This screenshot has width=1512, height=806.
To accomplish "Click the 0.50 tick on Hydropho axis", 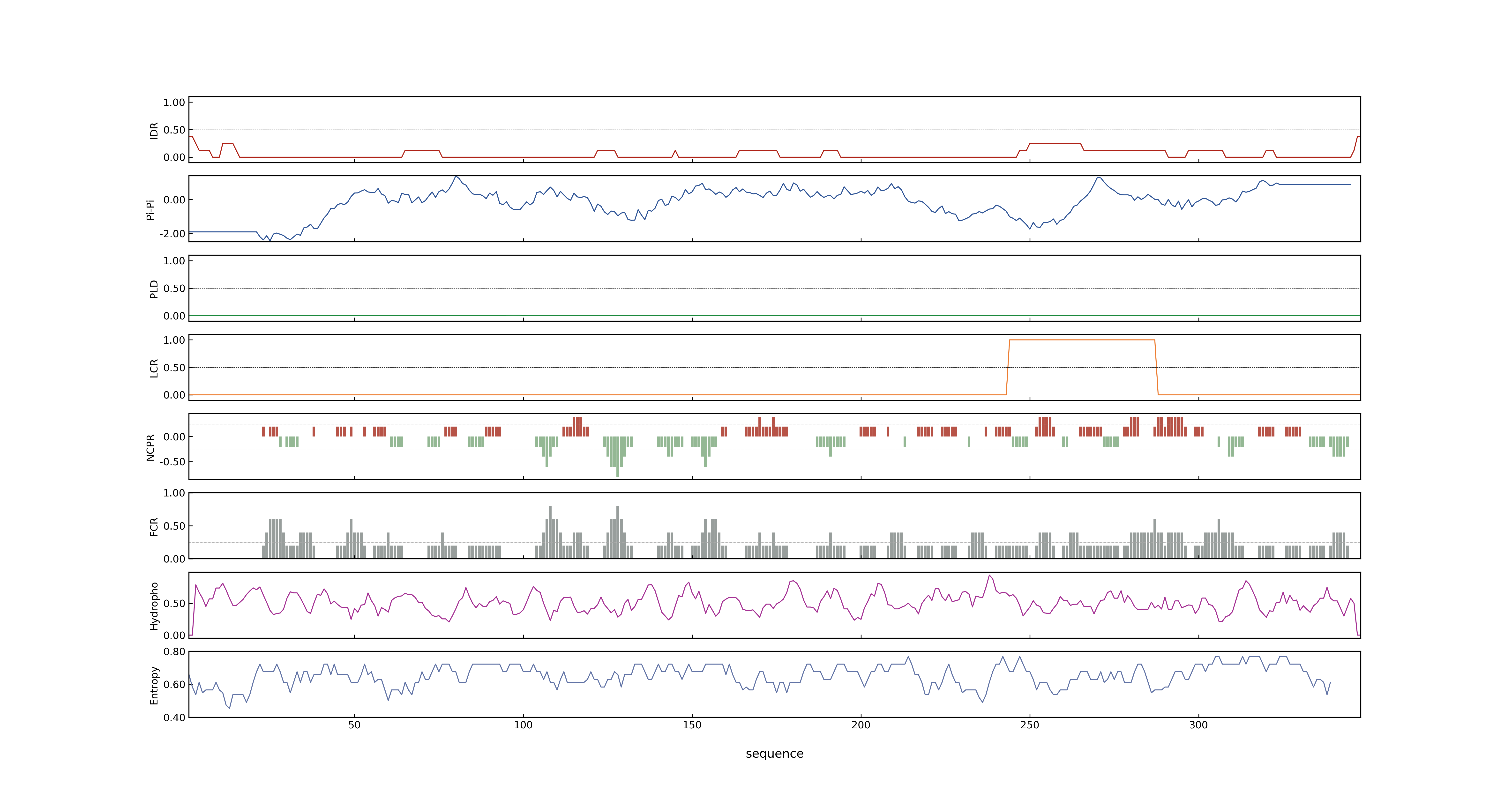I will [x=174, y=604].
